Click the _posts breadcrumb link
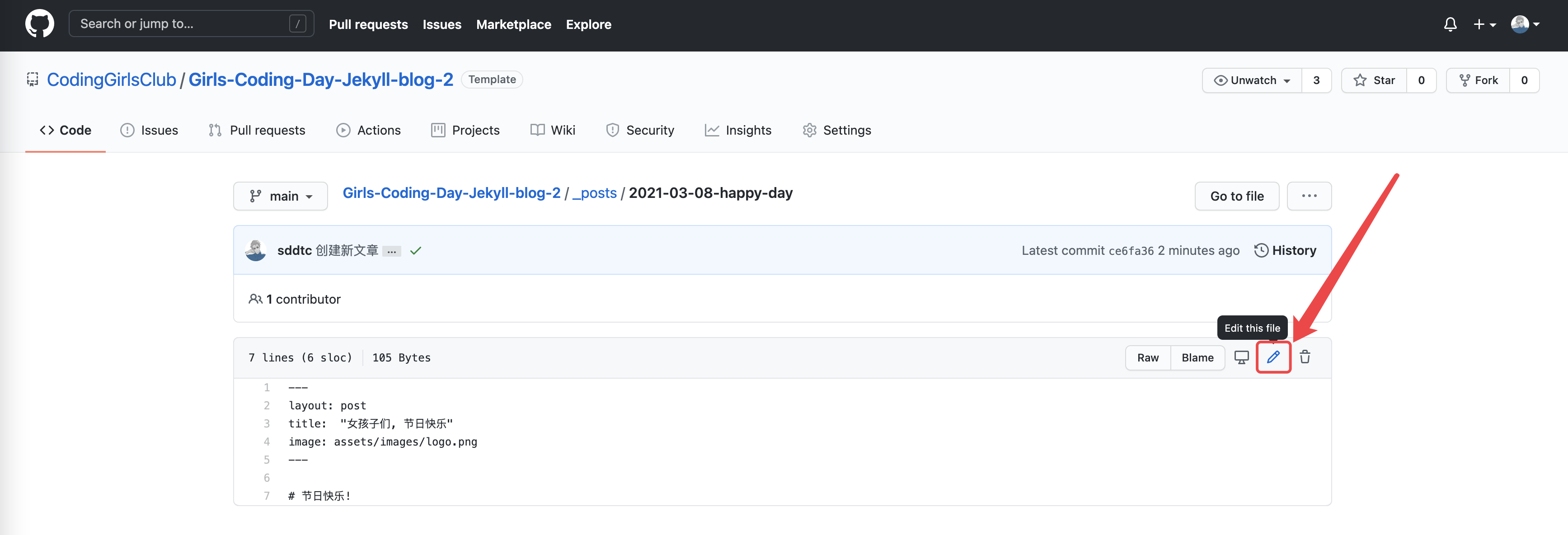1568x535 pixels. point(595,193)
